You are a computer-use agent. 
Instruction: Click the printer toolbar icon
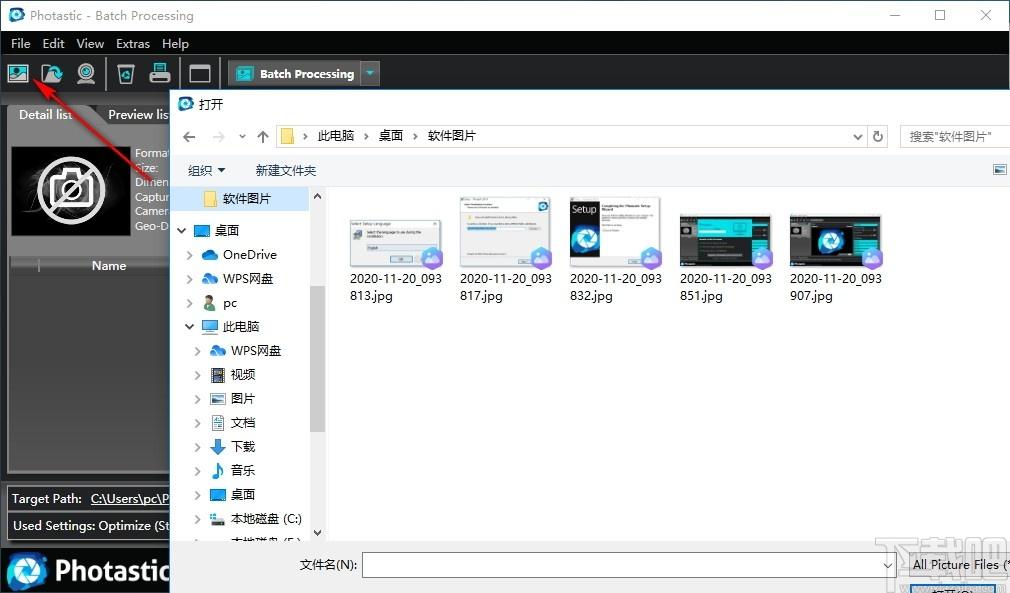(159, 73)
